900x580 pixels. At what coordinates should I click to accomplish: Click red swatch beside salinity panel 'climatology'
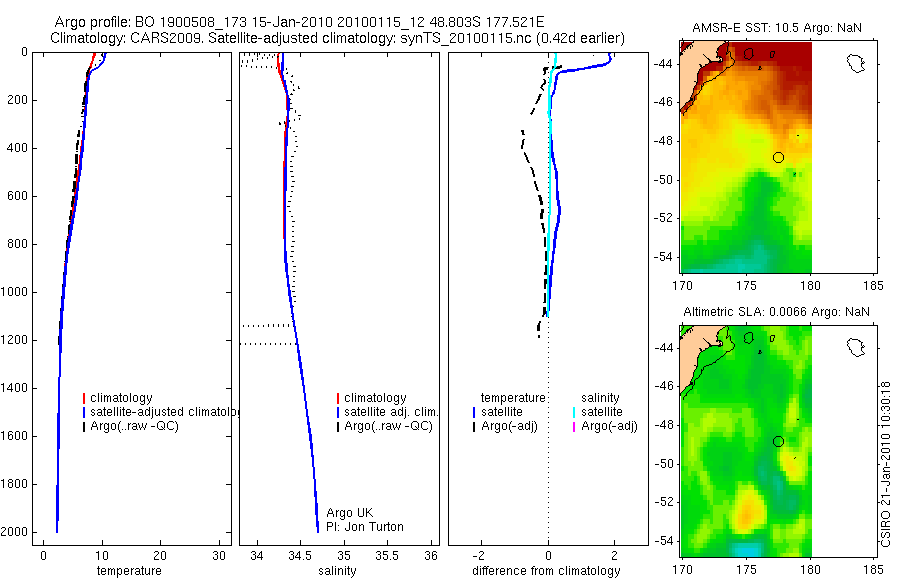tap(338, 398)
